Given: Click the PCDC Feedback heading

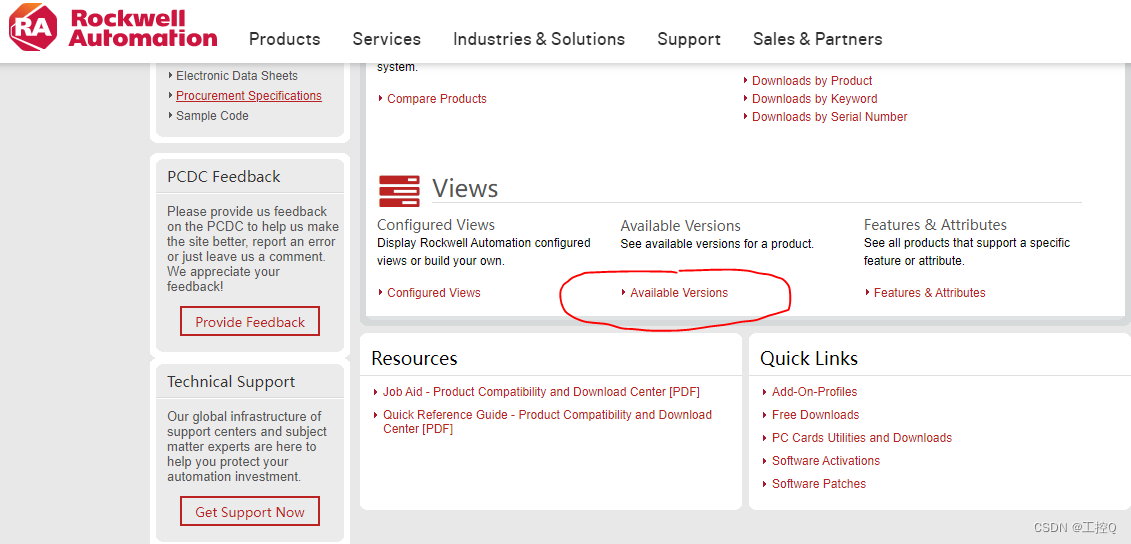Looking at the screenshot, I should [224, 177].
